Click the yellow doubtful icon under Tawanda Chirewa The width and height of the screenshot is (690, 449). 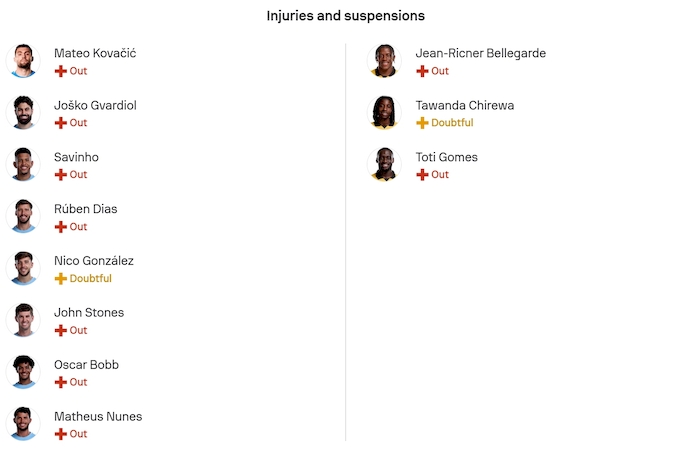point(422,123)
